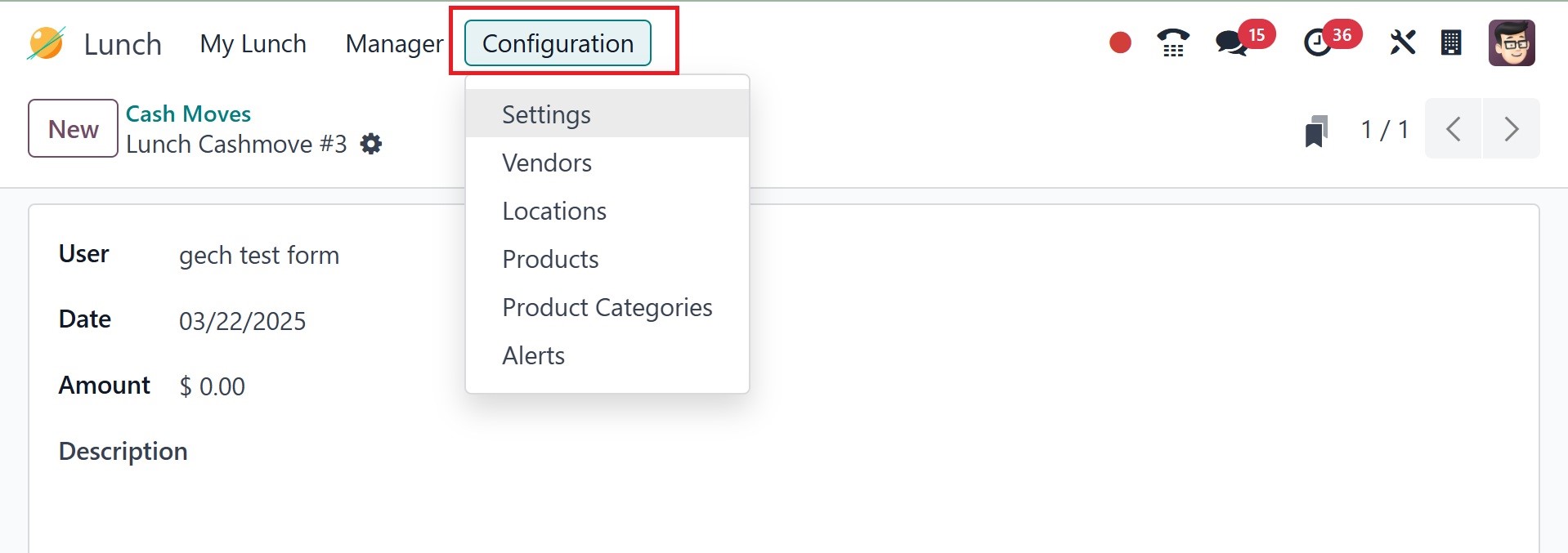Open the VoIP phone icon
This screenshot has width=1568, height=553.
tap(1173, 42)
